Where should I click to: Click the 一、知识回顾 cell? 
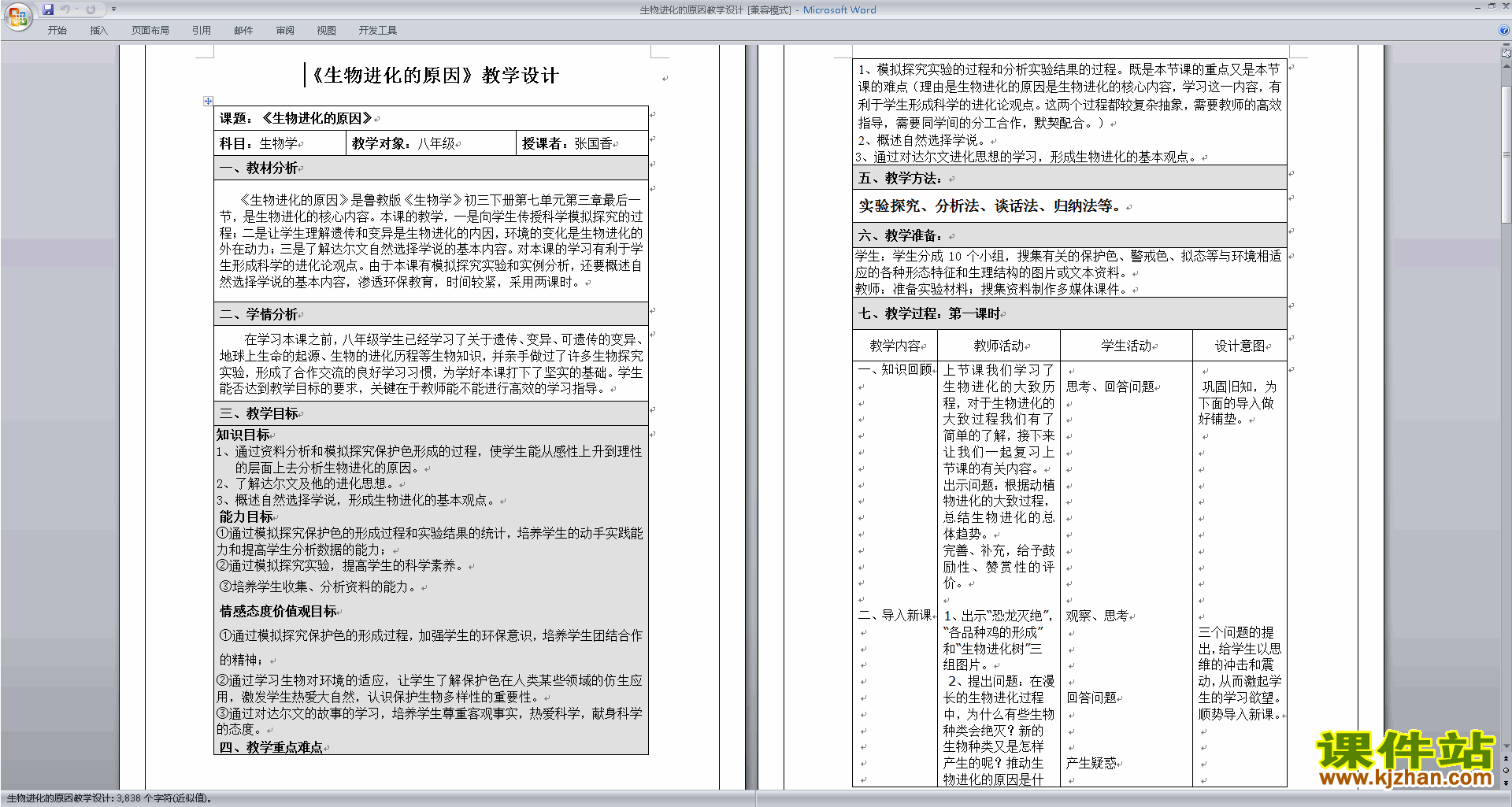point(895,369)
